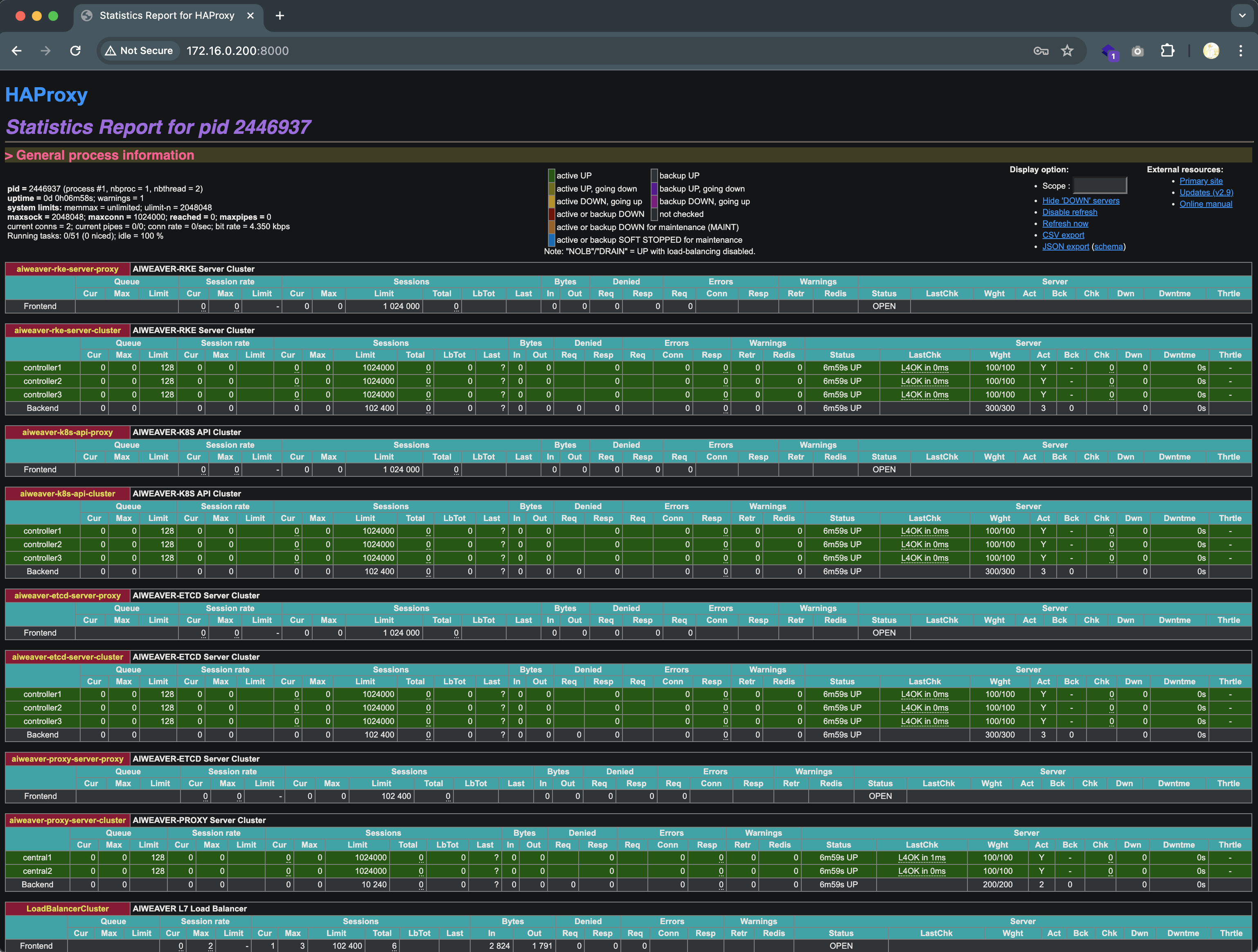Expand the tab search dropdown arrow
This screenshot has height=952, width=1258.
[x=1242, y=16]
